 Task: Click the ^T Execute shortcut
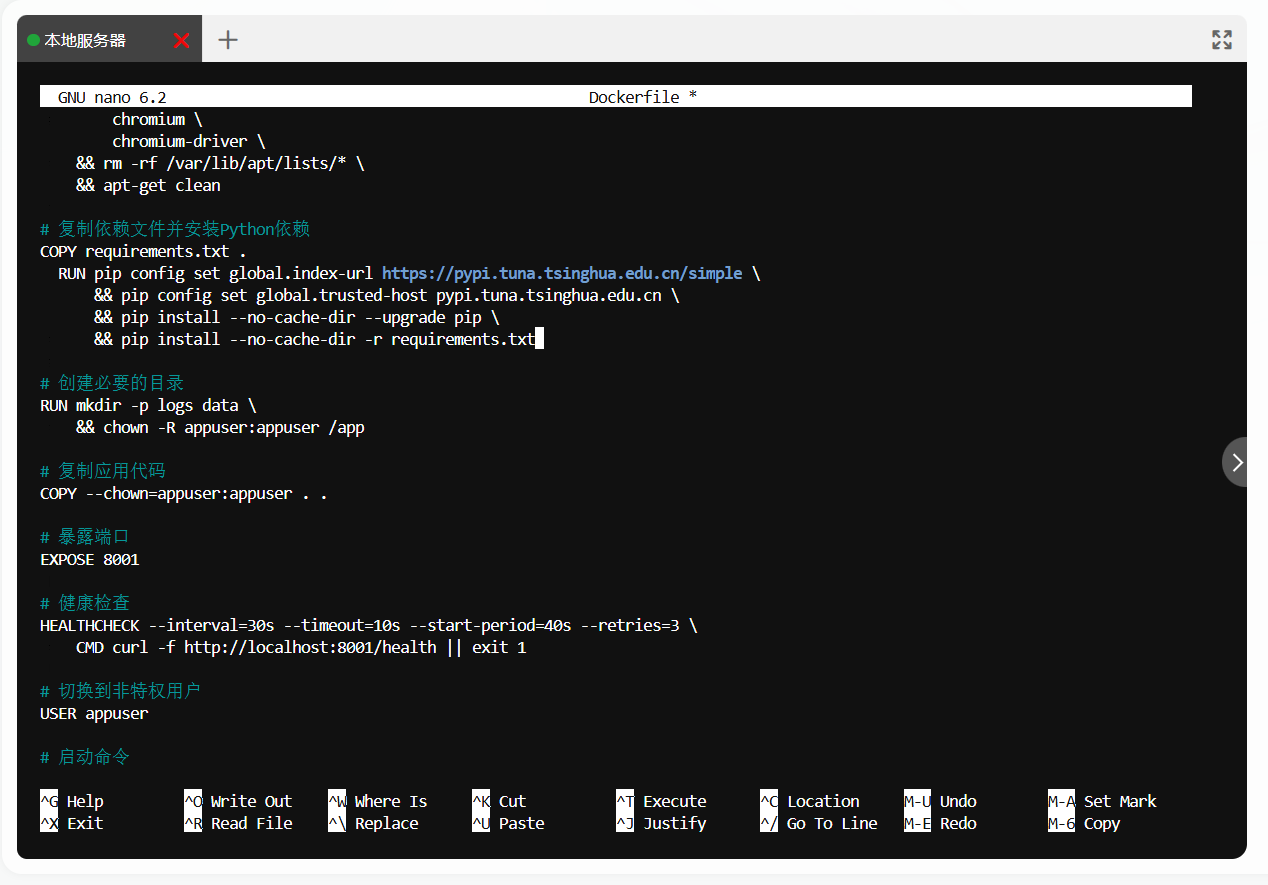pos(661,801)
